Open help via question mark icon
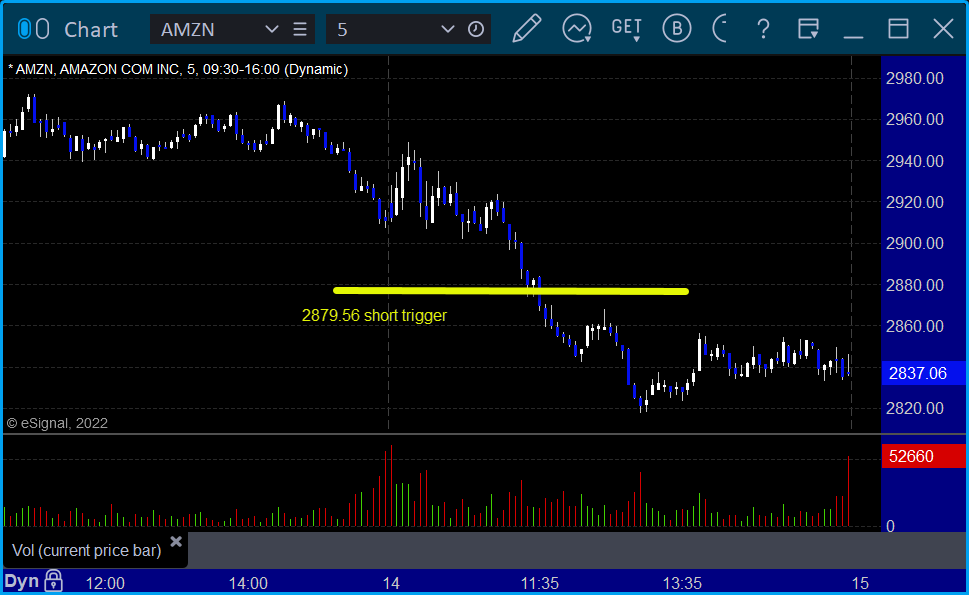This screenshot has height=595, width=969. [x=763, y=29]
